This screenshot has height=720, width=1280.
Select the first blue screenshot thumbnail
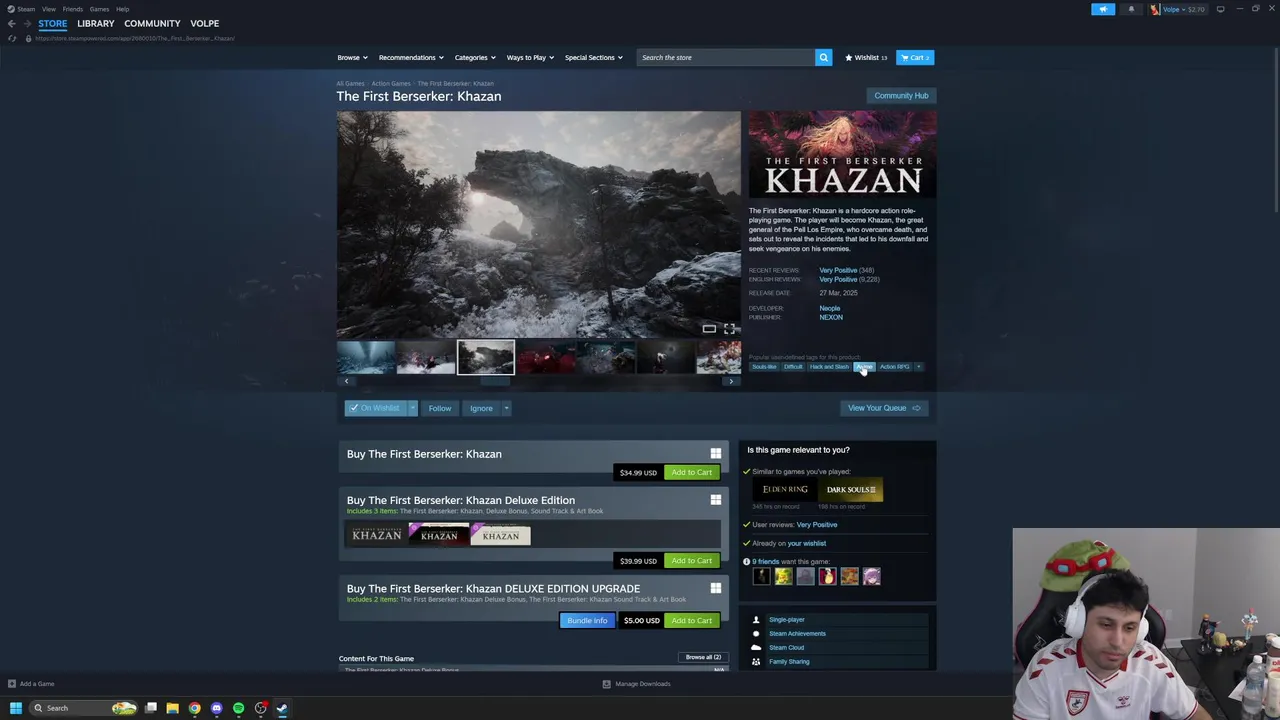[x=366, y=357]
